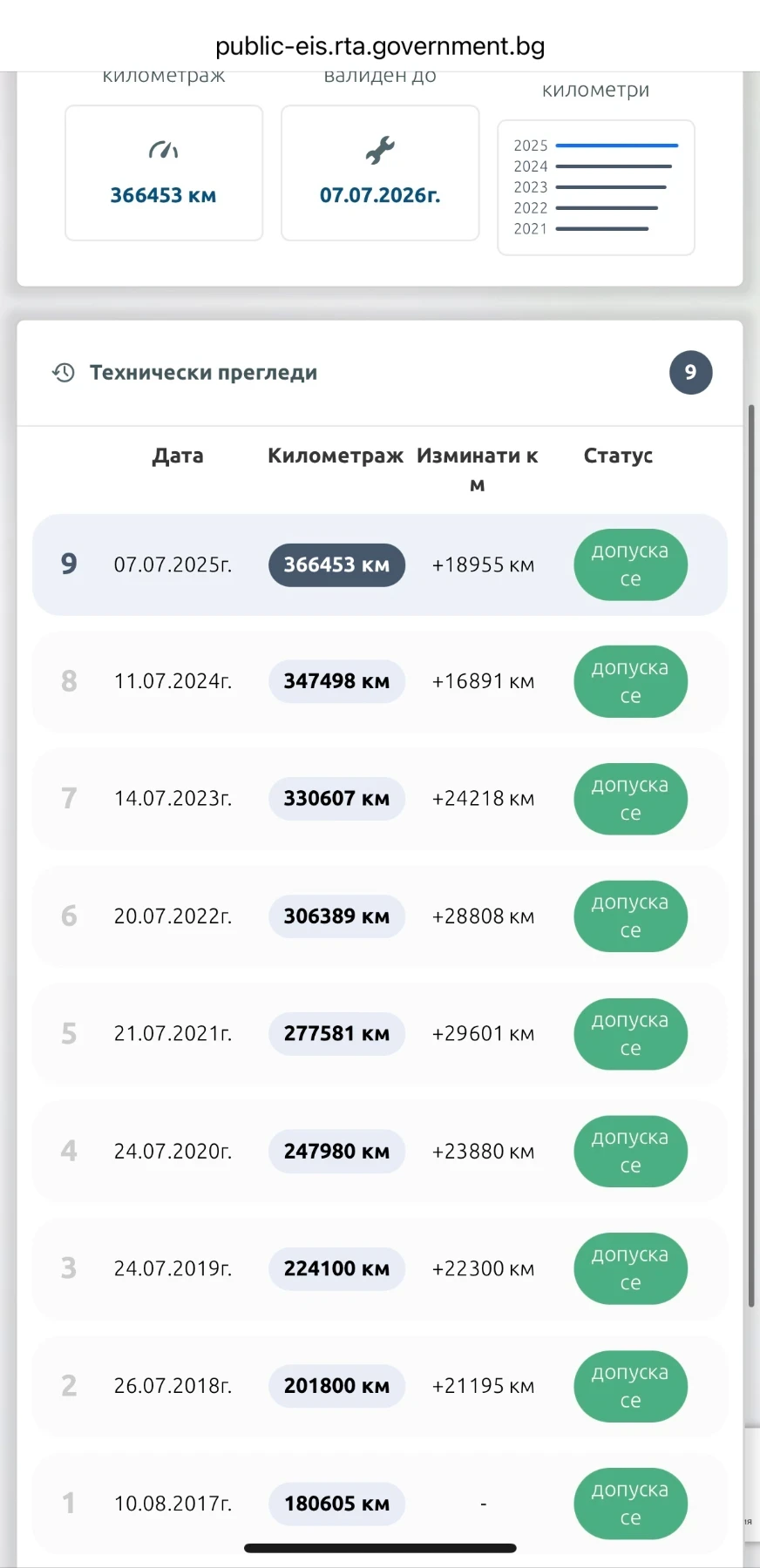Open the yearly kilometers chart card
Viewport: 760px width, 1568px height.
coord(595,187)
